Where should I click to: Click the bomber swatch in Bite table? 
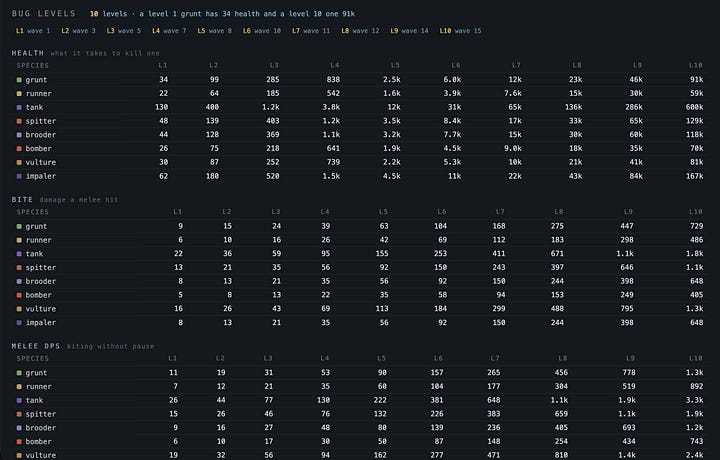(19, 295)
